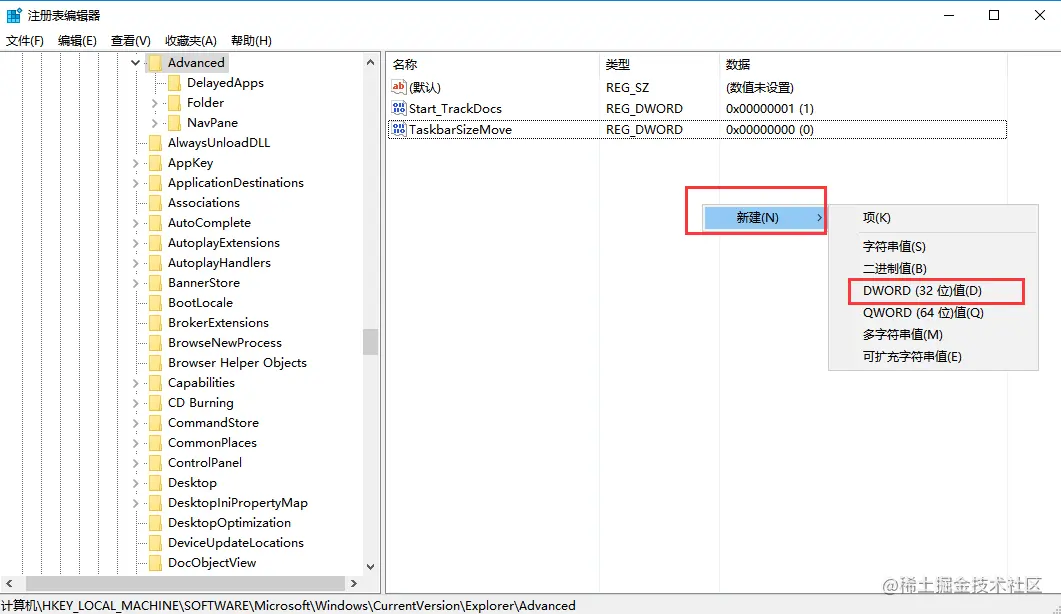Select the DeviceUpdateLocations key

click(x=235, y=543)
